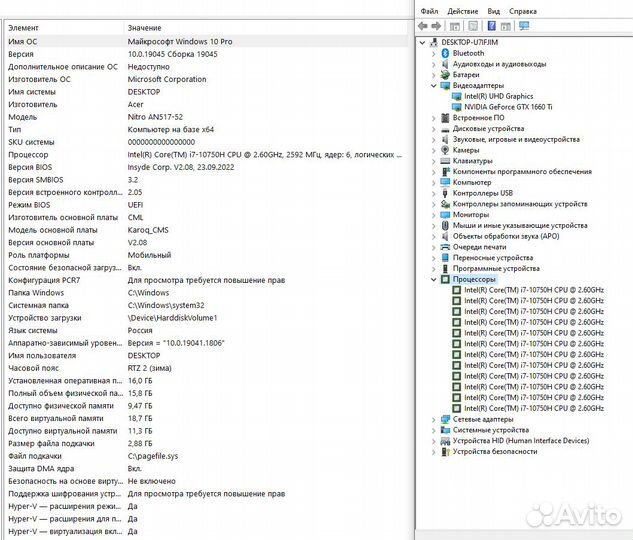The image size is (633, 540).
Task: Collapse the DESKTOP-U7IFJIM root node
Action: pos(422,42)
